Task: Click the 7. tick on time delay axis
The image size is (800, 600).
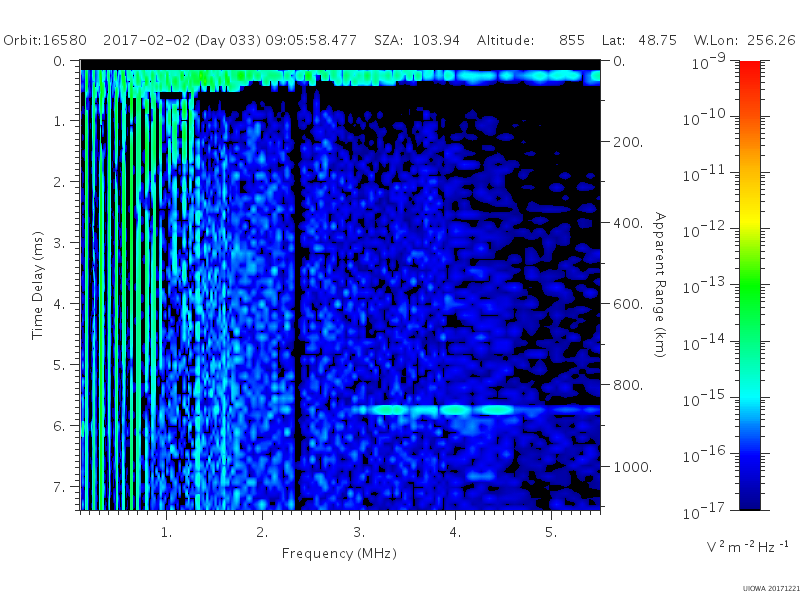Action: pyautogui.click(x=60, y=487)
